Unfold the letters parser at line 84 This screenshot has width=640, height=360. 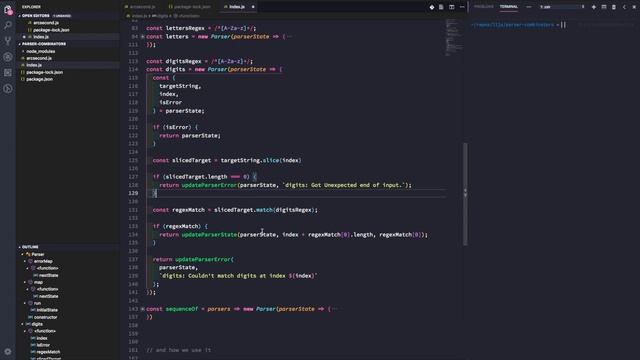[x=143, y=37]
